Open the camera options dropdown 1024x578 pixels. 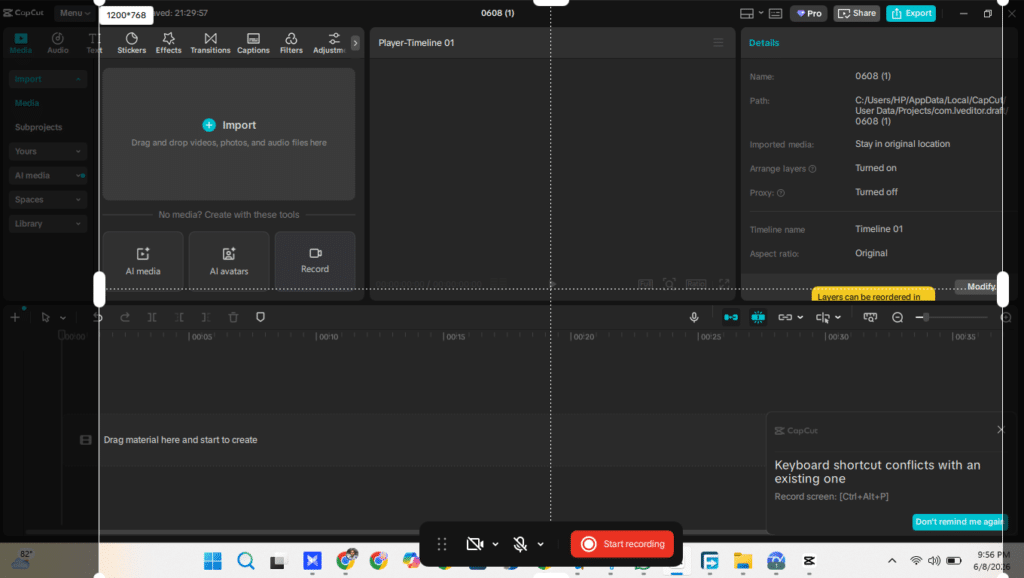tap(496, 545)
